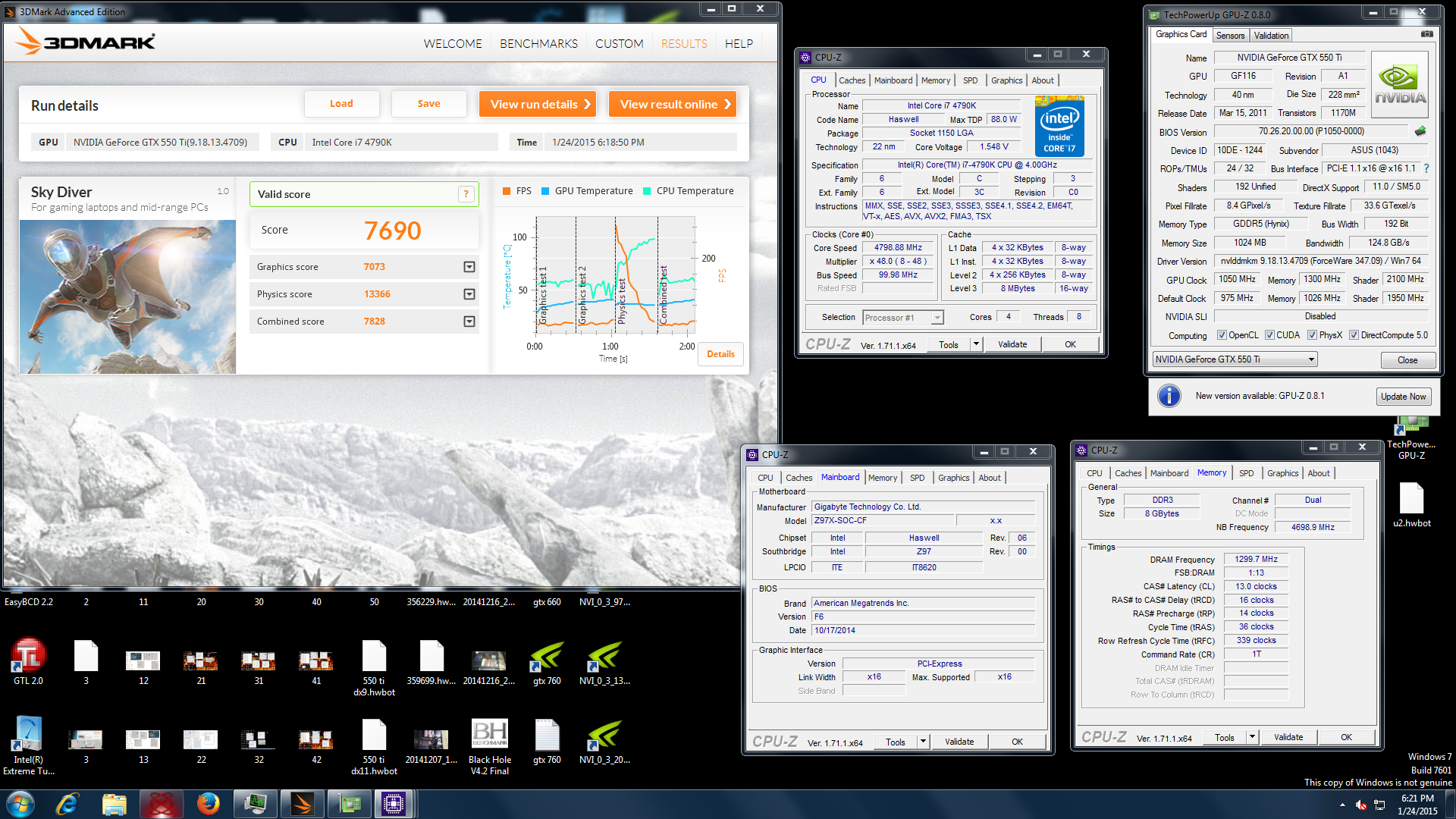Expand the Combined score details
Screen dimensions: 1456x819
click(469, 322)
